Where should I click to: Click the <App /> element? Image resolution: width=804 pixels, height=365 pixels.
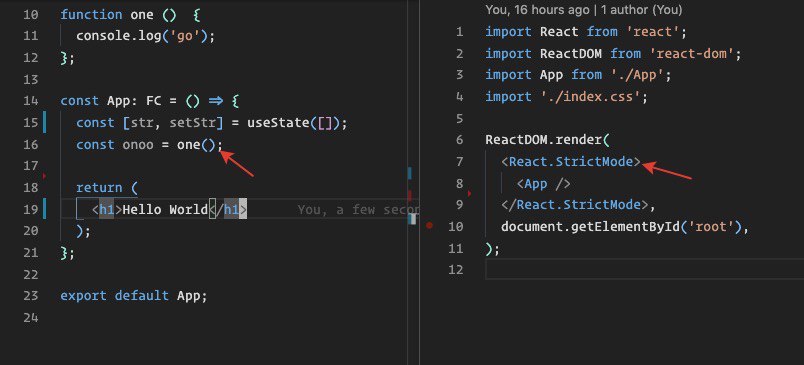(x=544, y=183)
